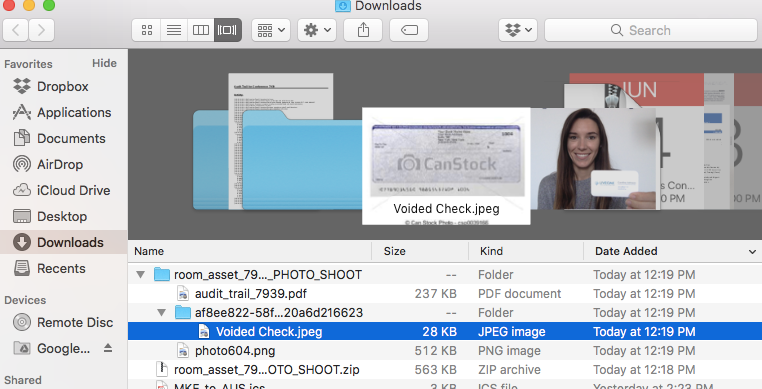Click the 237 KB size cell
This screenshot has width=762, height=389.
tap(435, 294)
